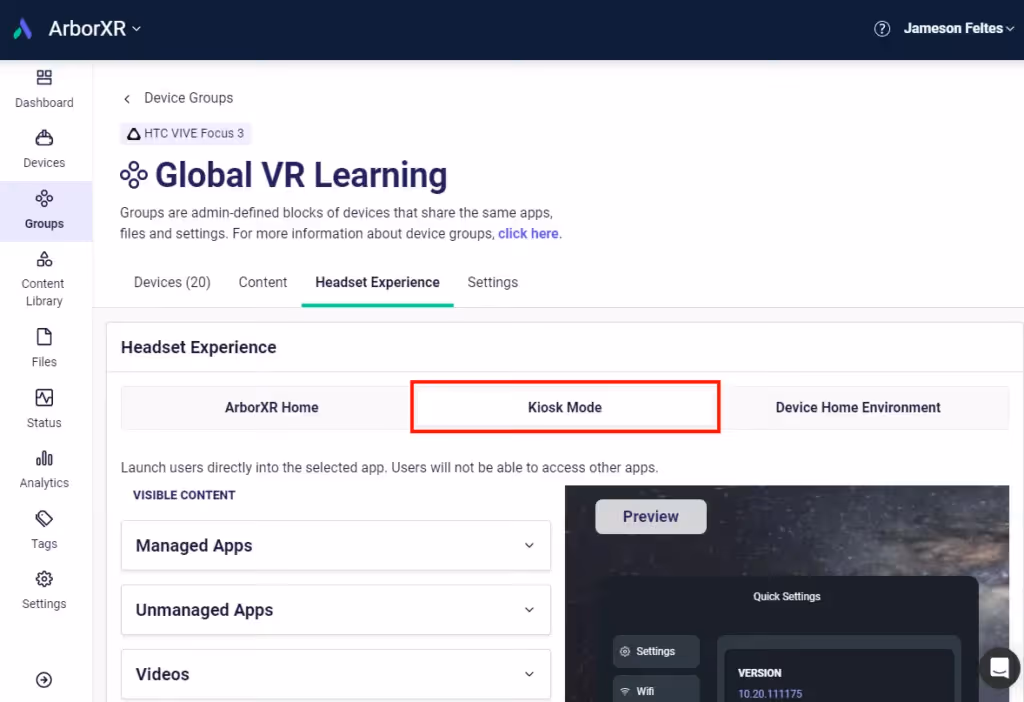Viewport: 1024px width, 702px height.
Task: Open the help question mark icon
Action: 882,29
